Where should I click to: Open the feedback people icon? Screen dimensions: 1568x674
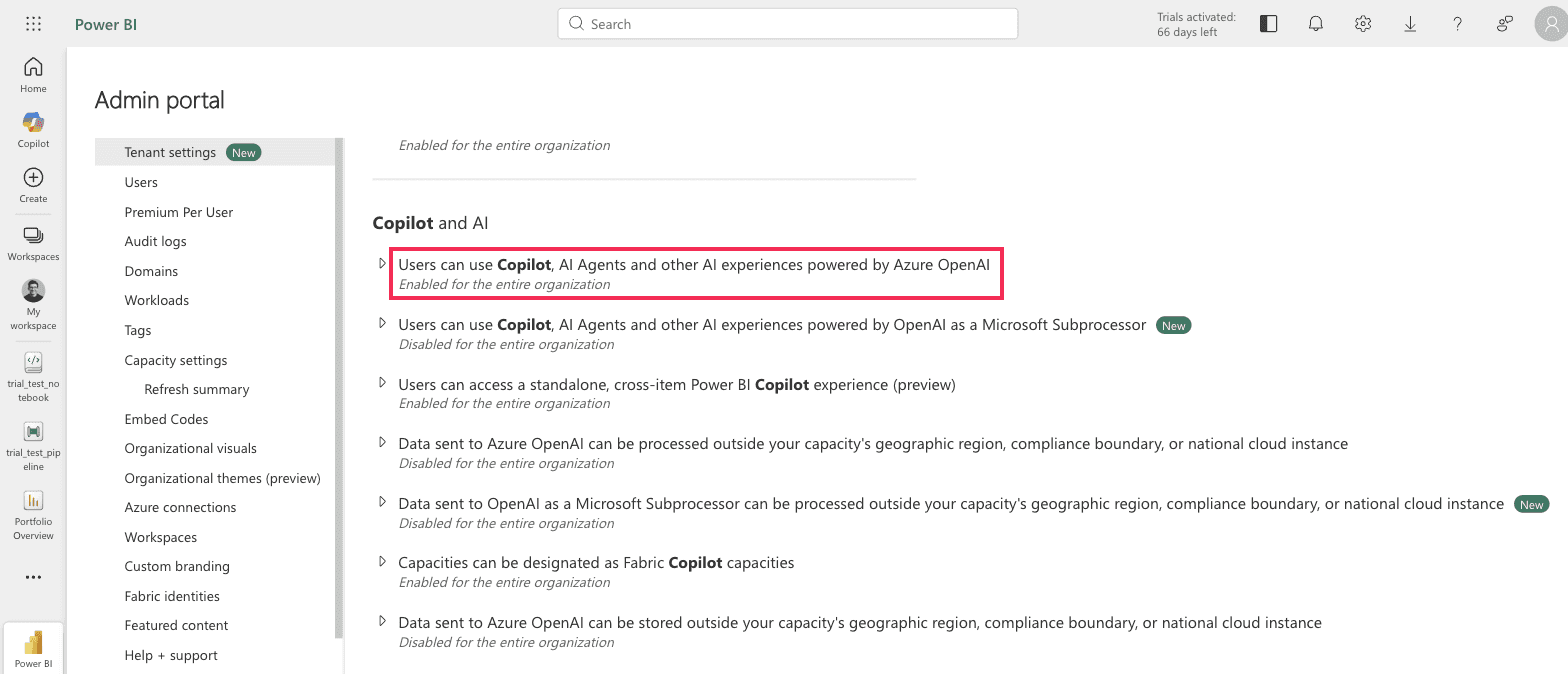1504,24
